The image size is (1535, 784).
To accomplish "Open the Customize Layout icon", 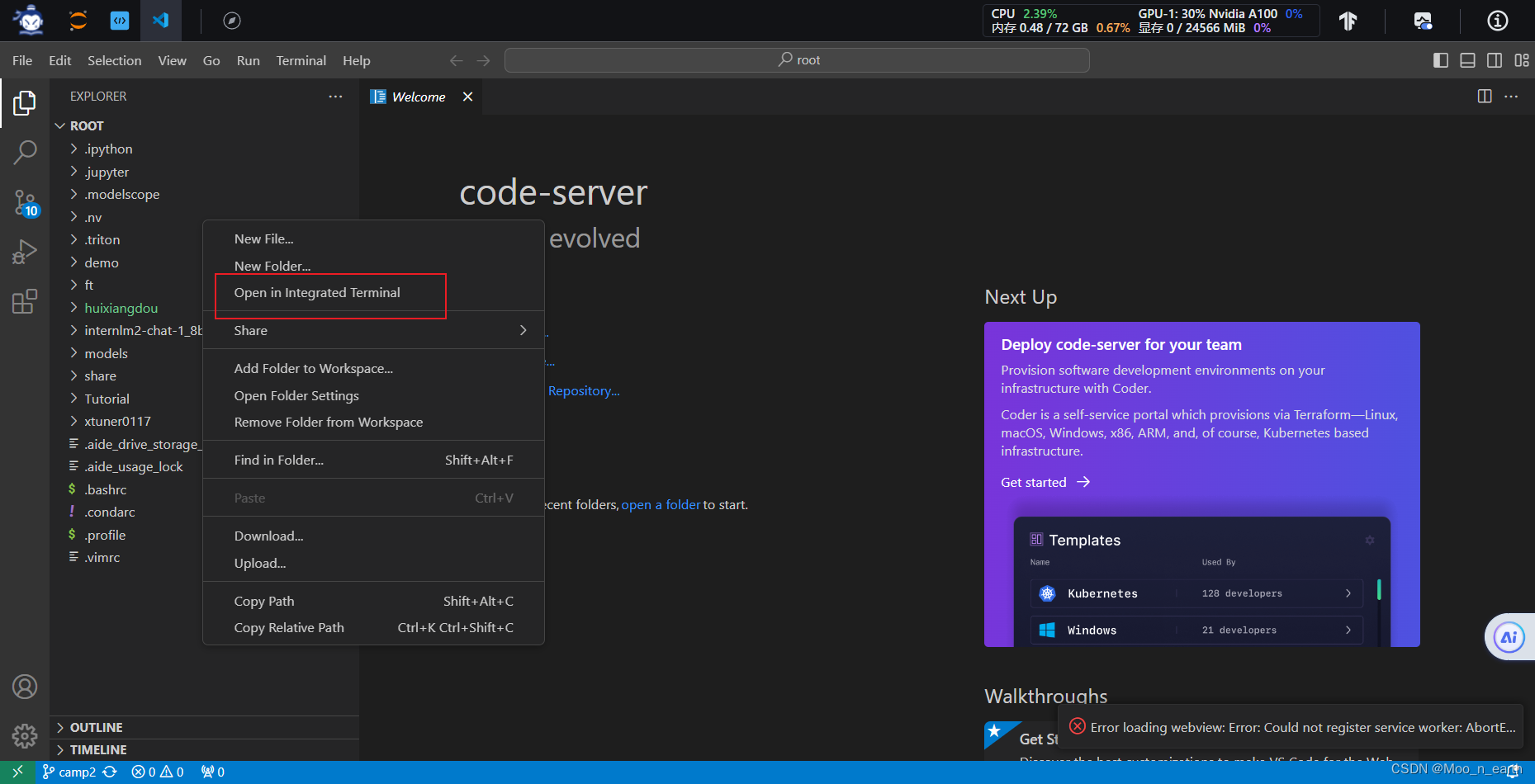I will (1522, 60).
